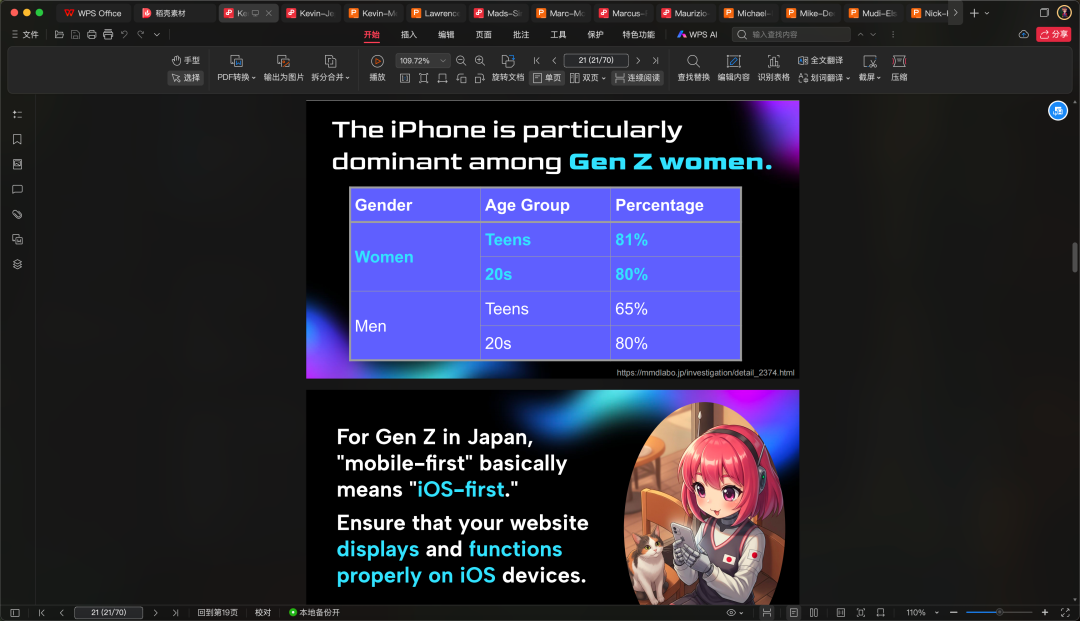Click Return to page 19 (回到第19页)
The height and width of the screenshot is (621, 1080).
coord(218,612)
